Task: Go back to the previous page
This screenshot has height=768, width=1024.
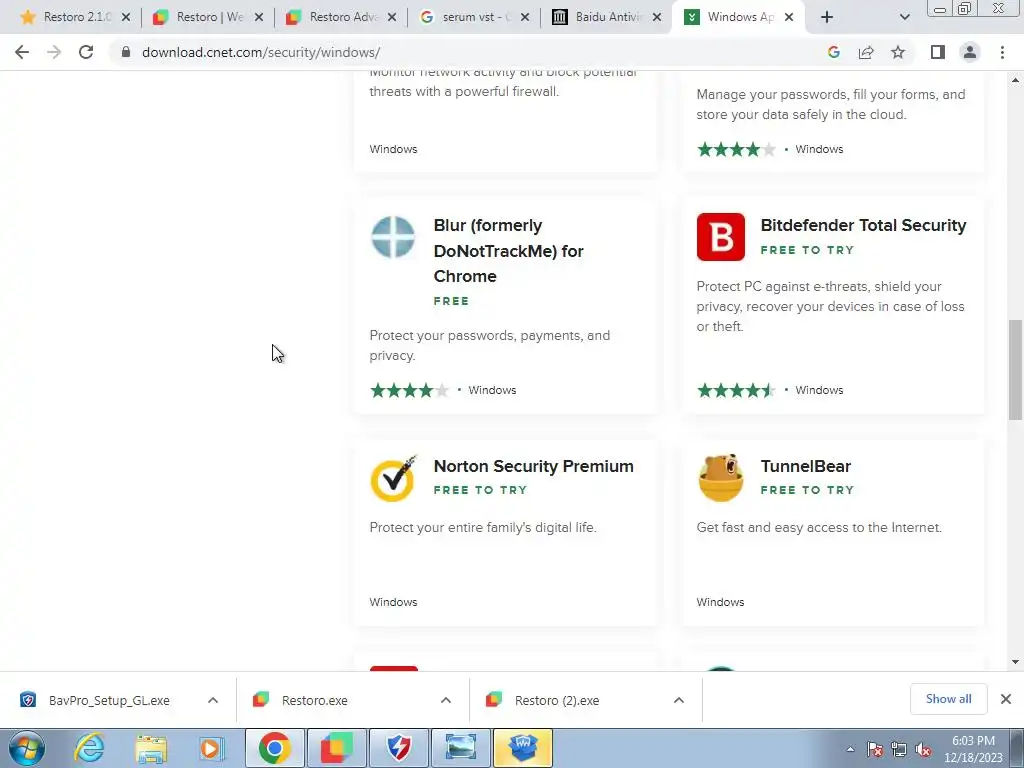Action: pyautogui.click(x=22, y=52)
